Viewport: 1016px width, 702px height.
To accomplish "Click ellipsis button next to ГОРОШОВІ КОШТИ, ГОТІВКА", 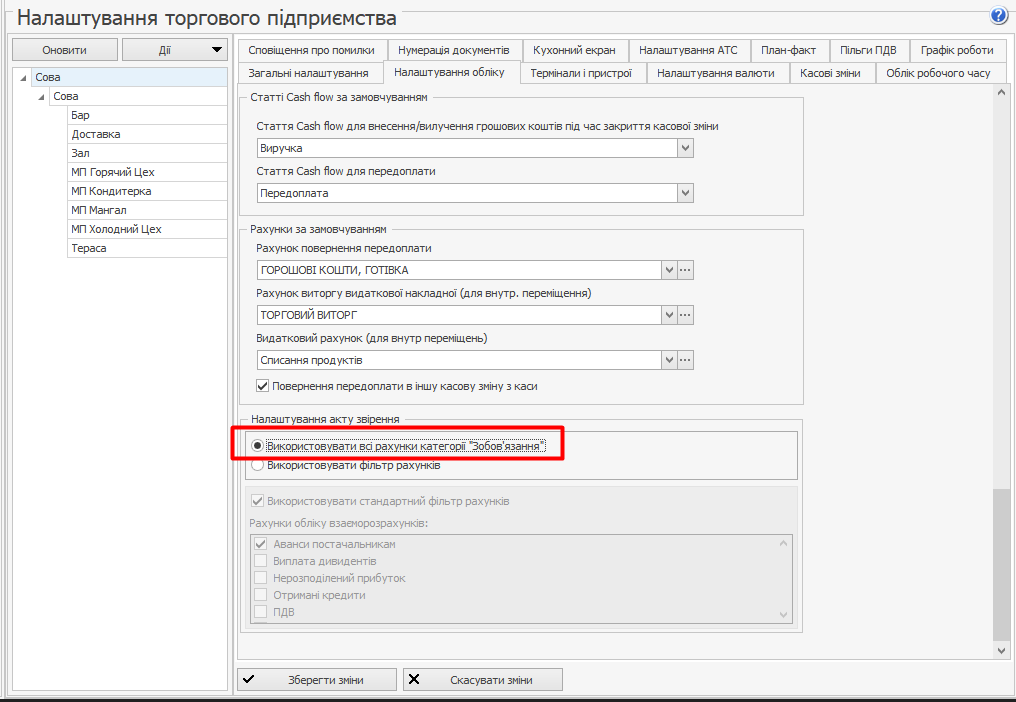I will tap(685, 270).
